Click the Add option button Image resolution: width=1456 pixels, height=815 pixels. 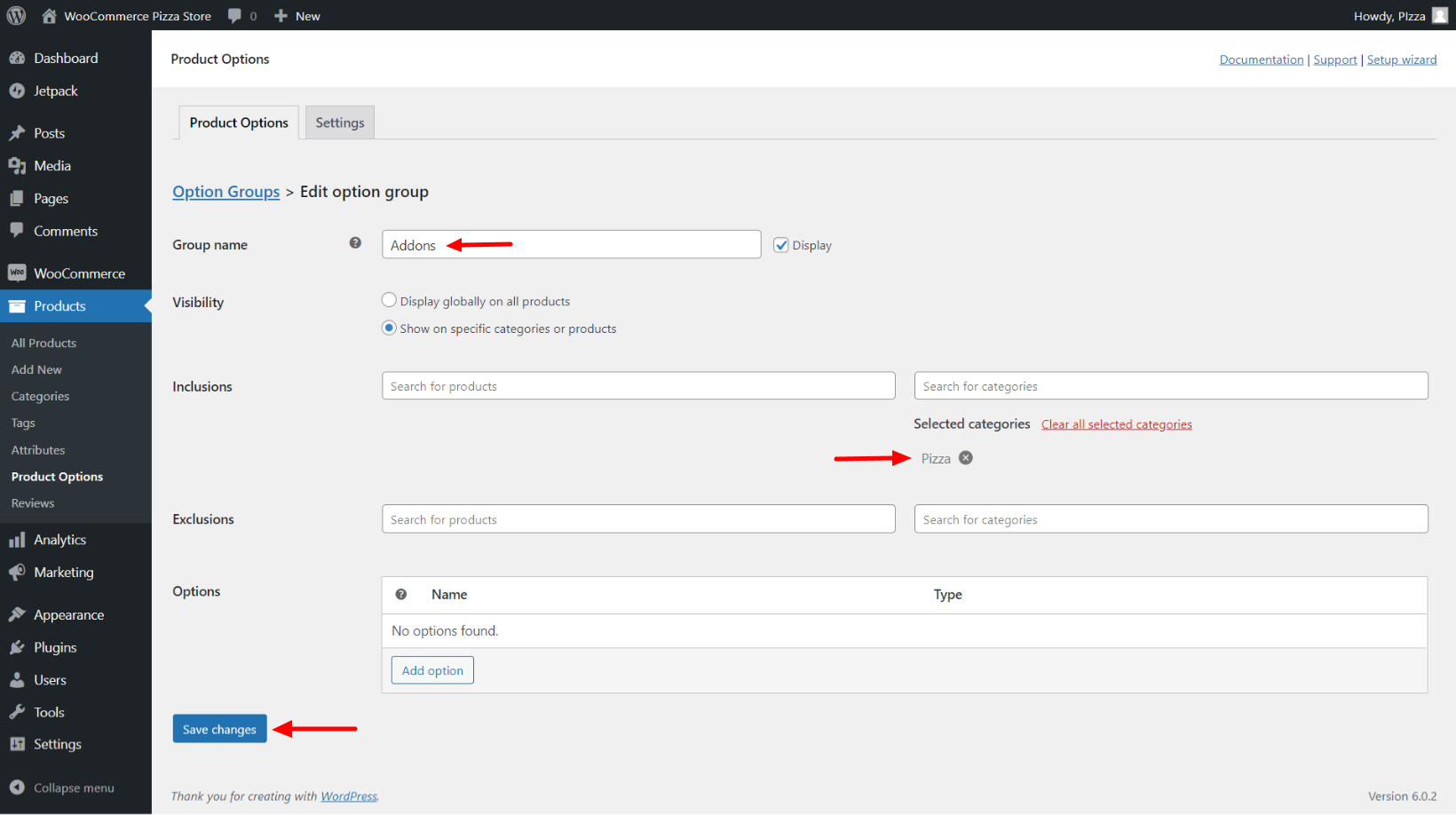click(x=432, y=670)
